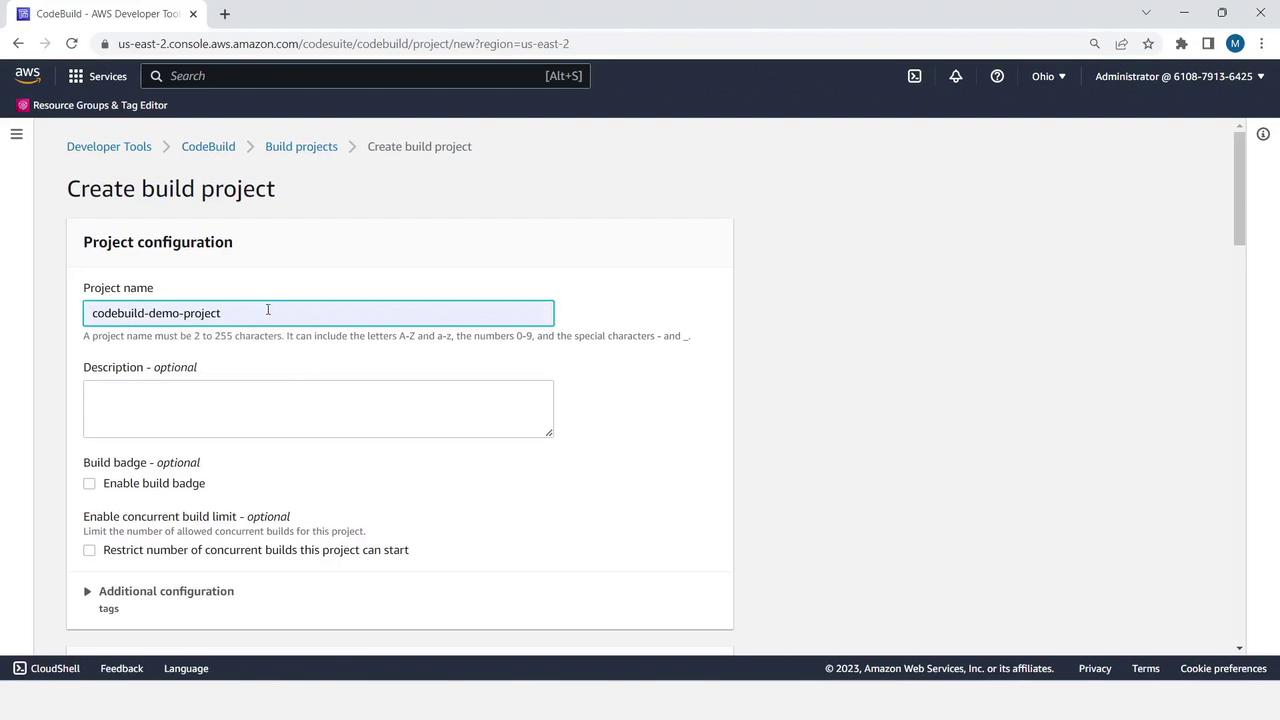Click the browser back arrow
Screen dimensions: 1280x720
(18, 44)
